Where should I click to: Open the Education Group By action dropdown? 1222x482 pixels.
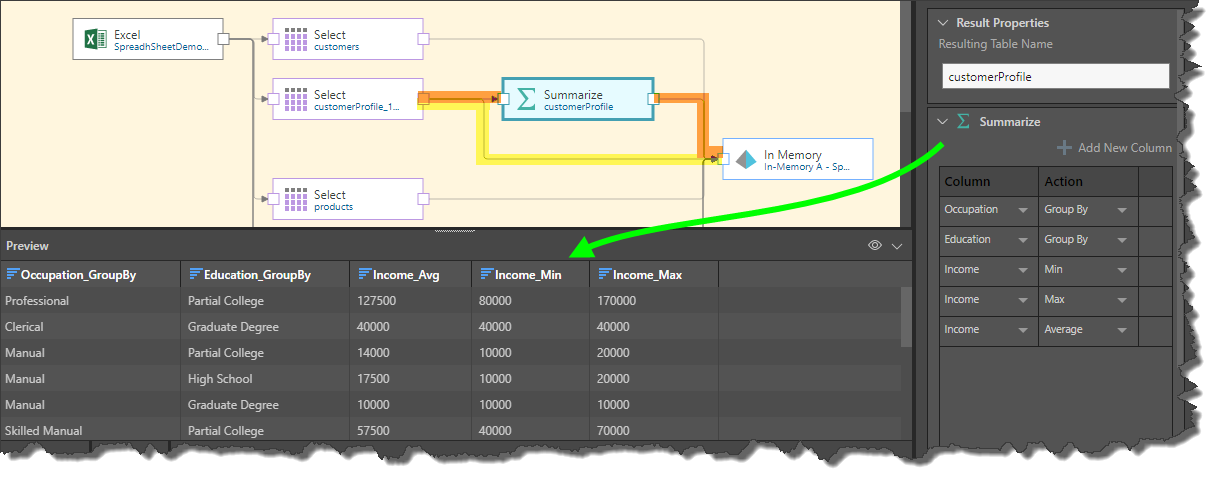(x=1122, y=240)
